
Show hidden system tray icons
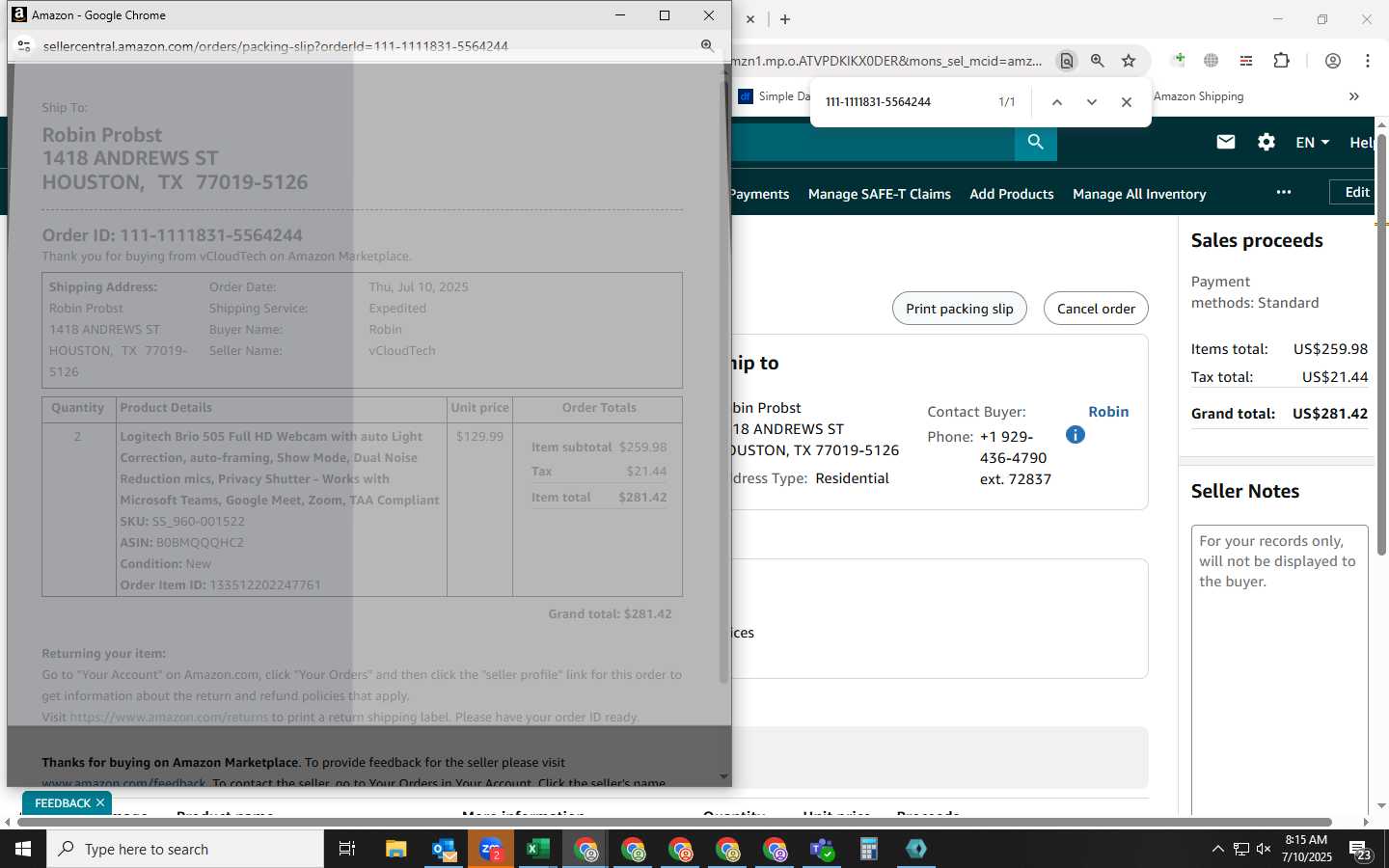[x=1217, y=849]
